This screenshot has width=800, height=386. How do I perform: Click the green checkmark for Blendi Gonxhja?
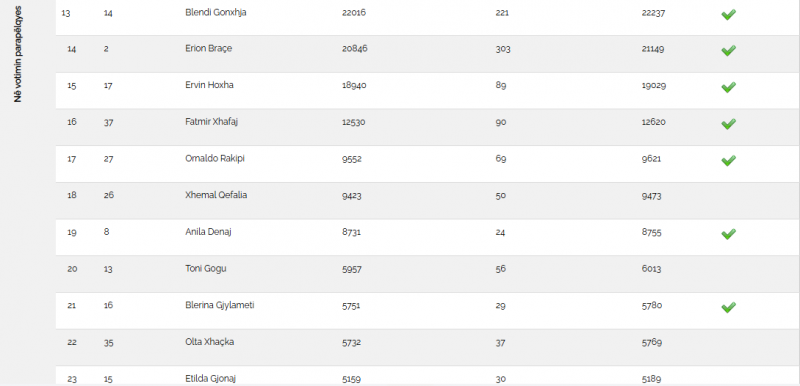point(728,14)
